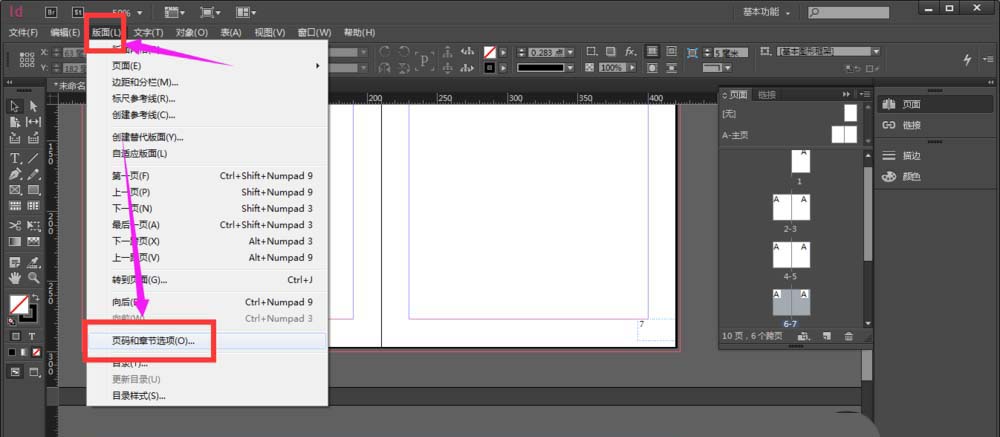Toggle formatting affects text (T) button

(x=31, y=336)
